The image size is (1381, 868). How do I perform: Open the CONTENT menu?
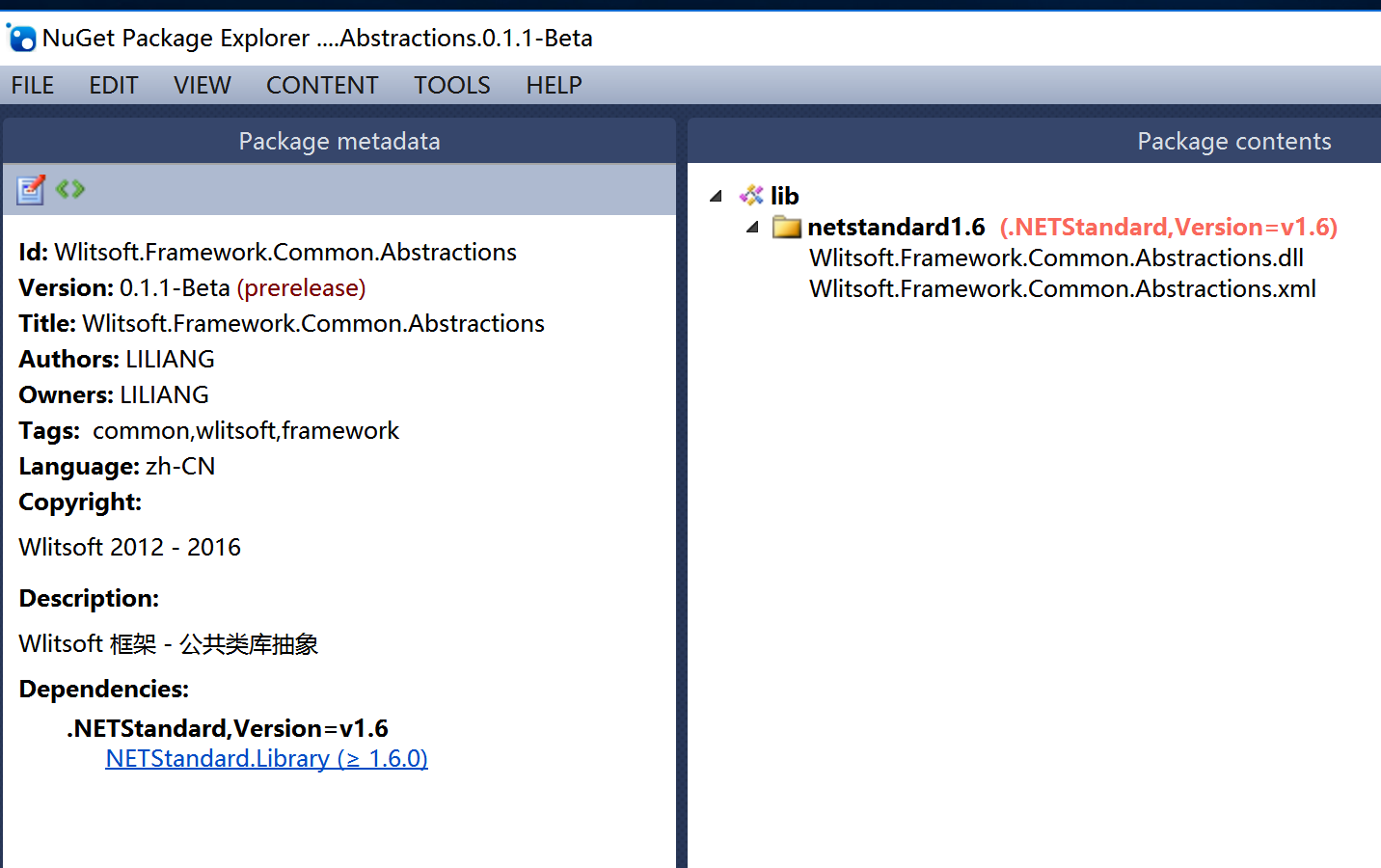tap(322, 85)
